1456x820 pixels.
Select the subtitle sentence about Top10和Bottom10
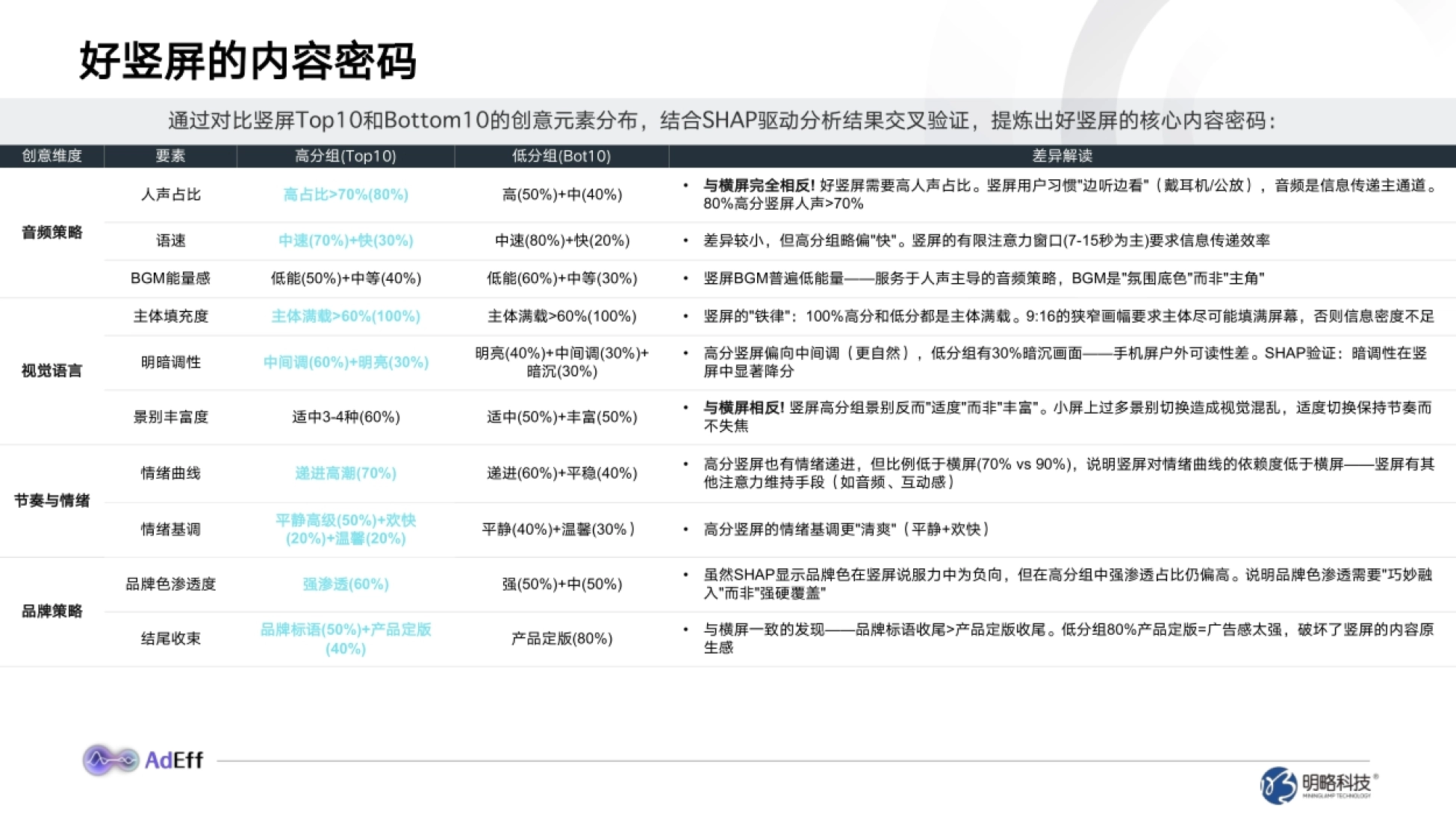pos(722,120)
